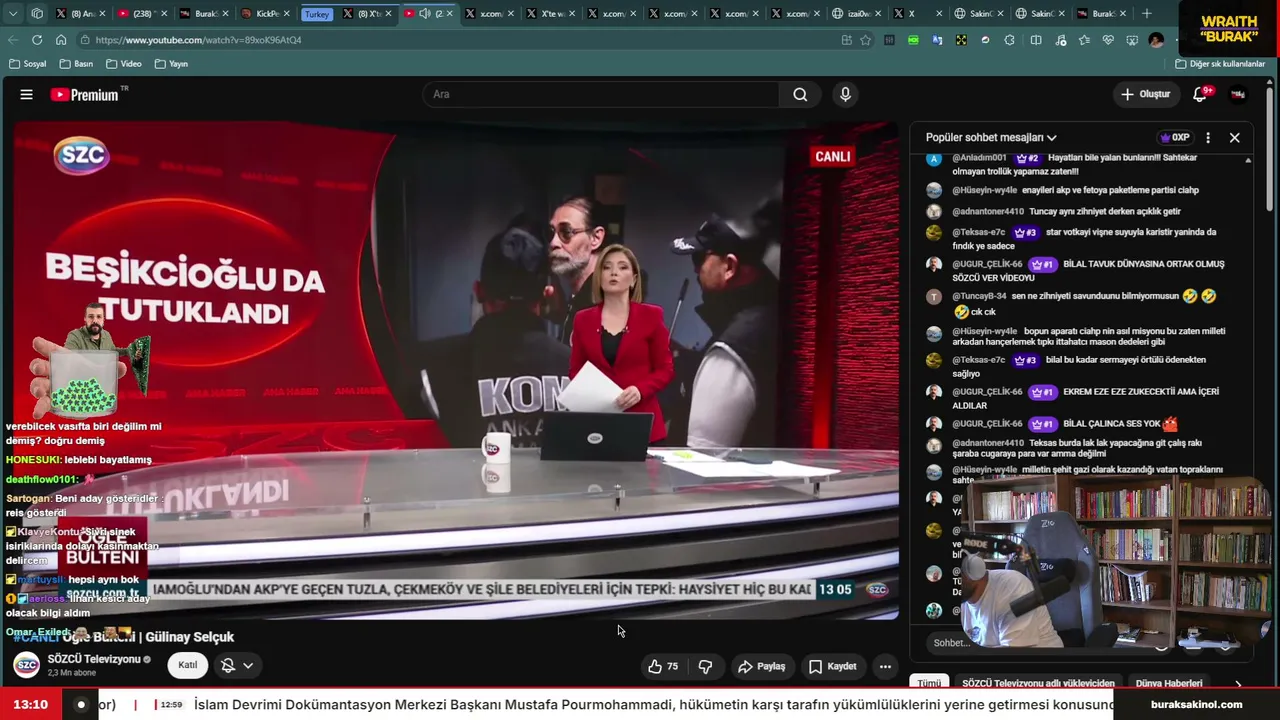The height and width of the screenshot is (720, 1280).
Task: Open the Basın bookmarks folder
Action: pos(76,64)
